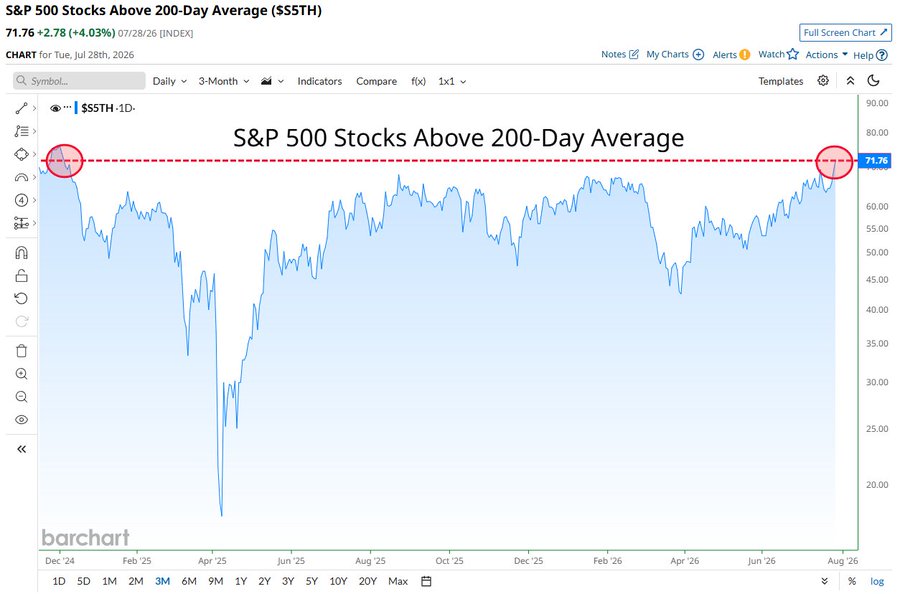This screenshot has width=900, height=594.
Task: Open the custom date range calendar icon
Action: click(x=426, y=581)
